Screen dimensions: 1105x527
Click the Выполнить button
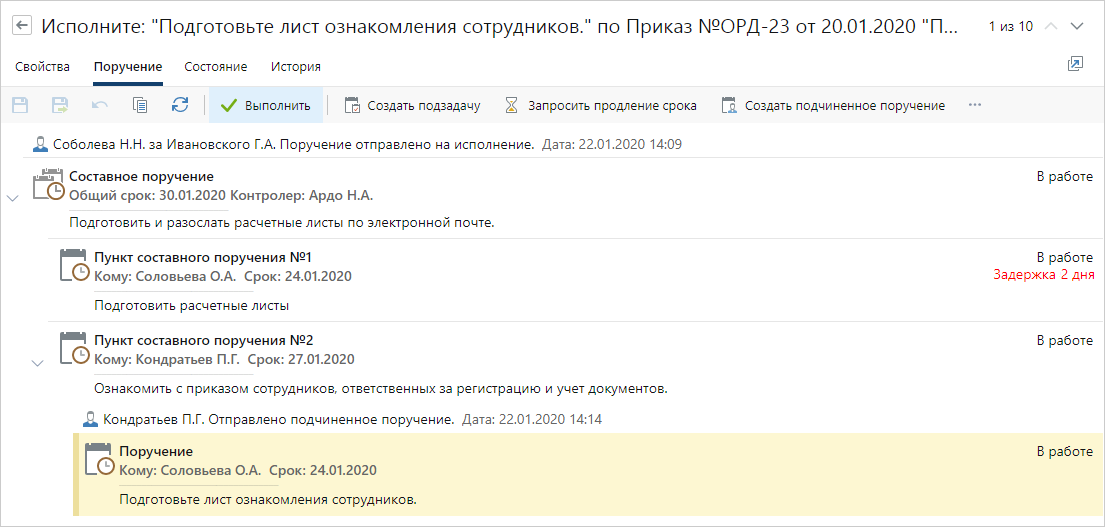click(x=266, y=105)
